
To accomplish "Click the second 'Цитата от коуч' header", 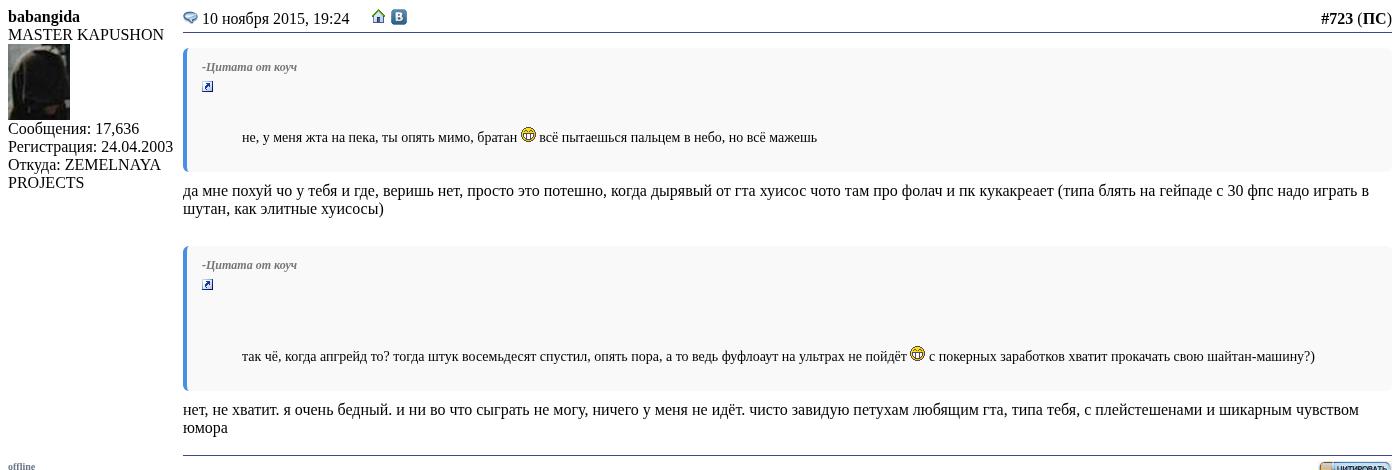I will coord(249,265).
